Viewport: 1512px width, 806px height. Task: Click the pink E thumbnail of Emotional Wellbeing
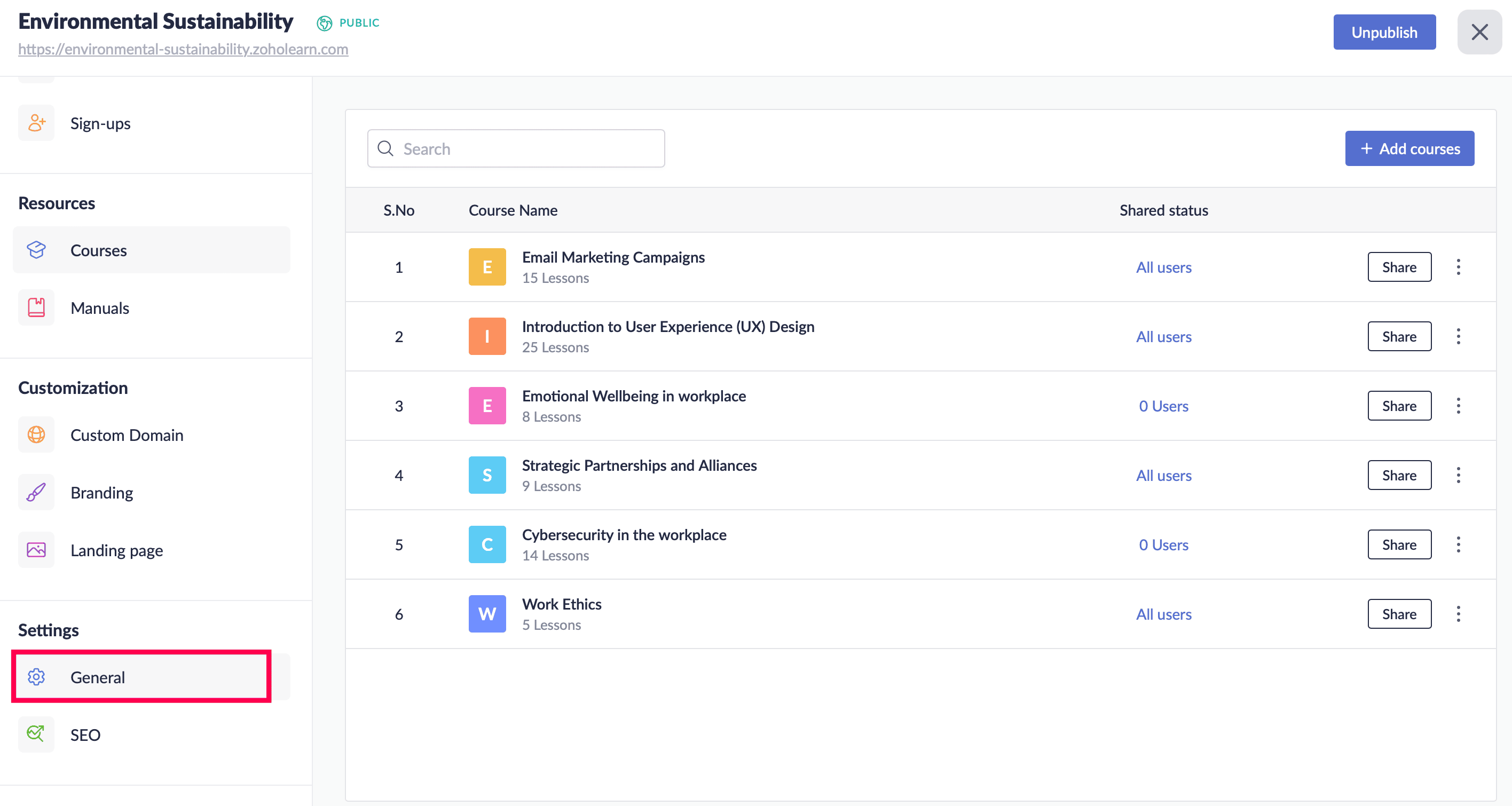coord(486,406)
